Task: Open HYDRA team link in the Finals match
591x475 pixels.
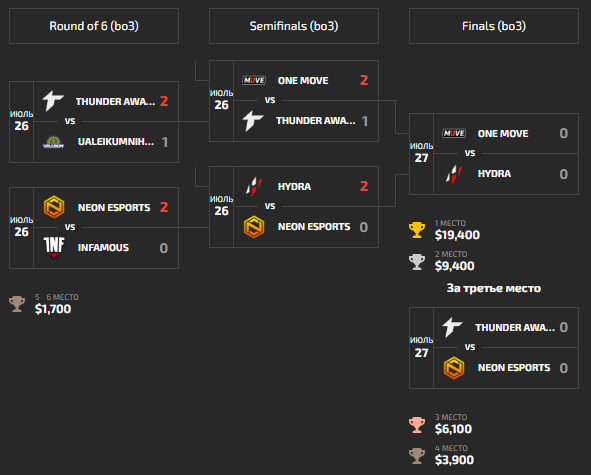Action: click(x=494, y=174)
